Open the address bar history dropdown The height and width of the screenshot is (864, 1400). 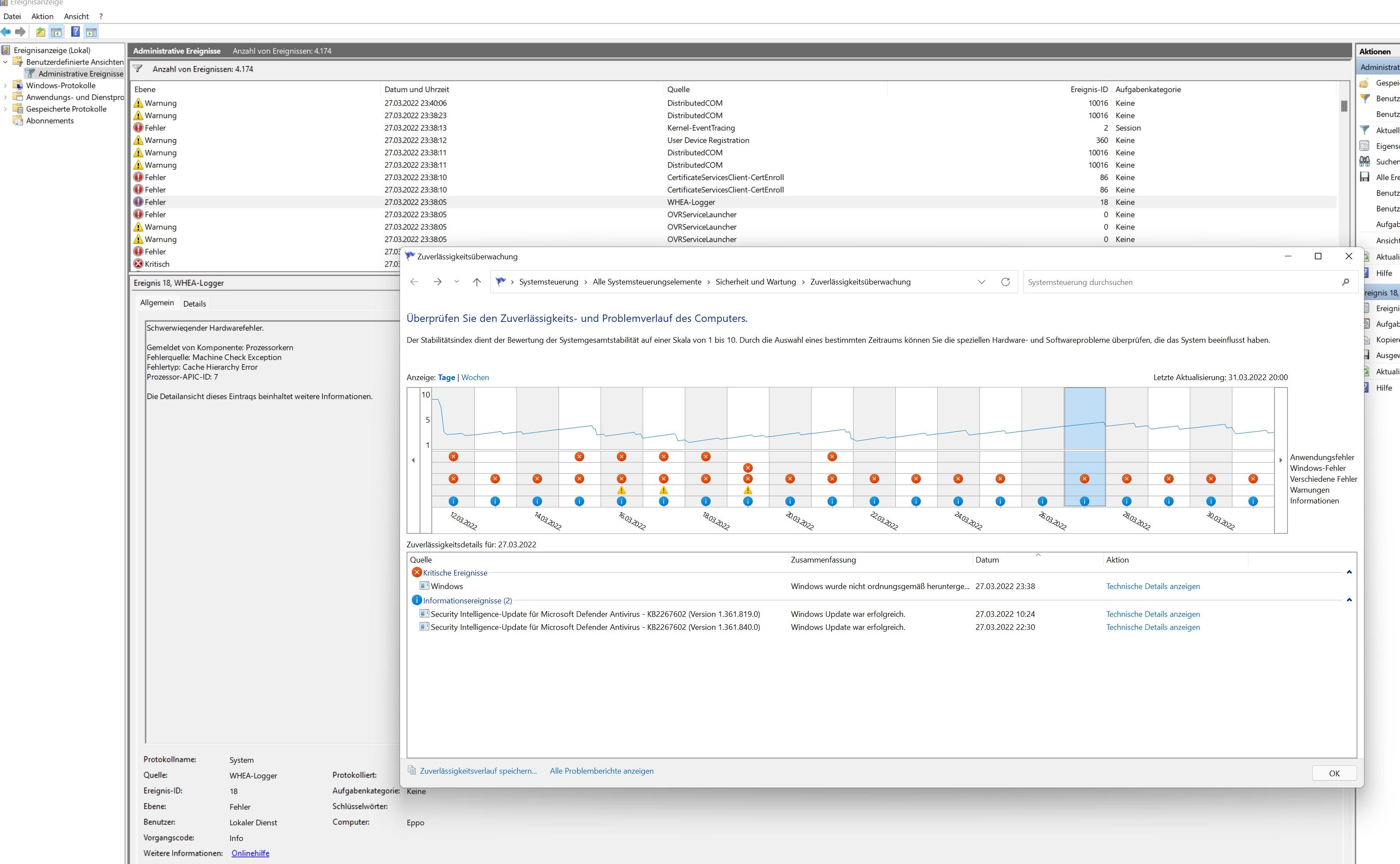(982, 282)
